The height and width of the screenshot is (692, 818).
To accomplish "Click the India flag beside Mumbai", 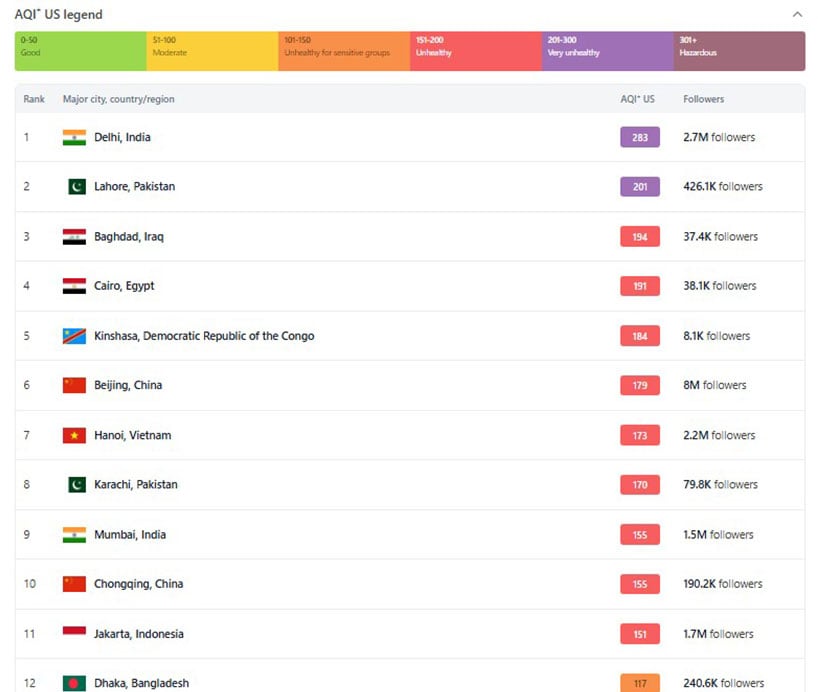I will (74, 535).
